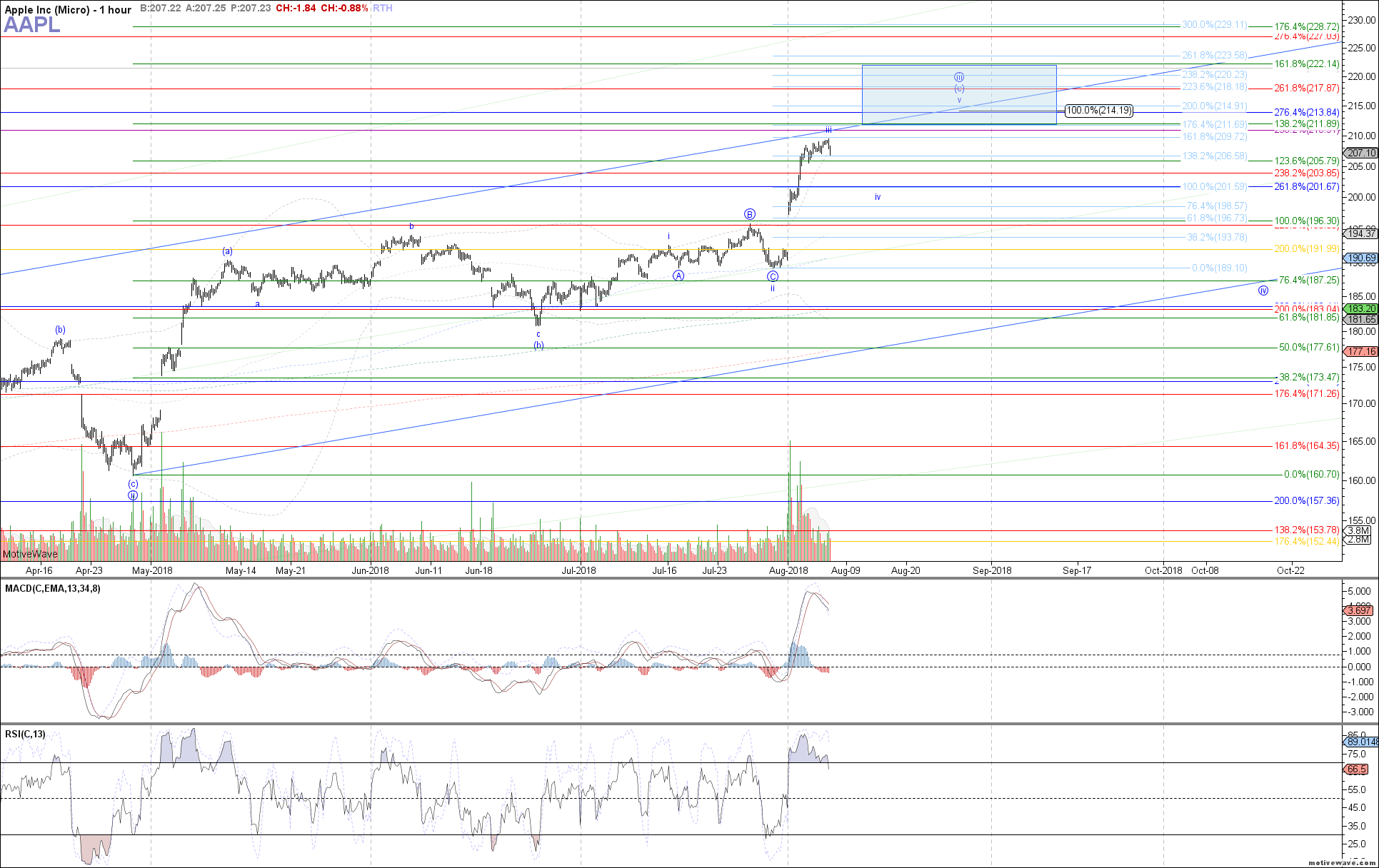
Task: Select the 123.6%(205.79) fib label
Action: click(x=1307, y=161)
